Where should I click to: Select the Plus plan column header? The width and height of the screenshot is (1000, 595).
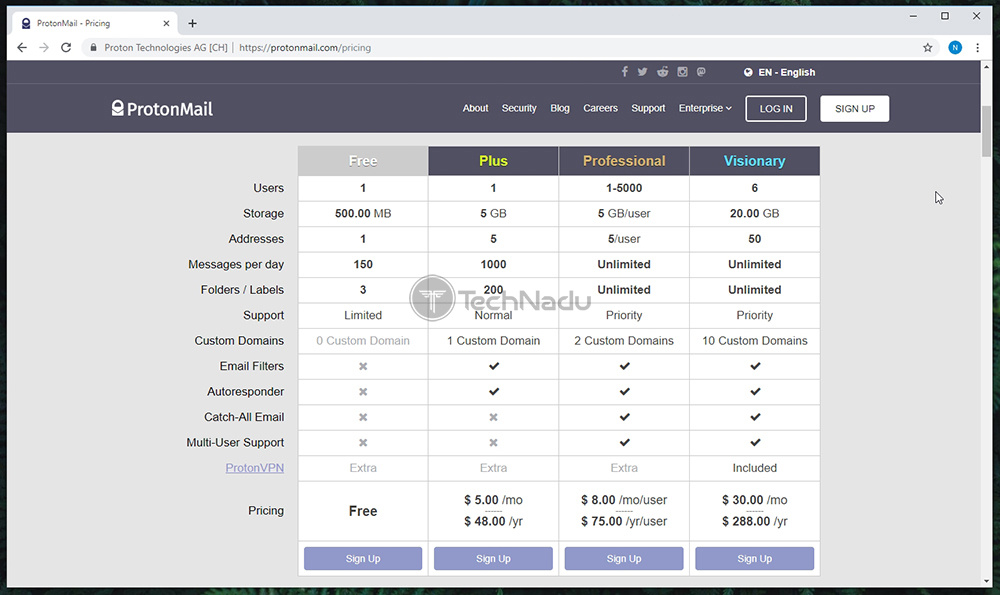tap(493, 161)
